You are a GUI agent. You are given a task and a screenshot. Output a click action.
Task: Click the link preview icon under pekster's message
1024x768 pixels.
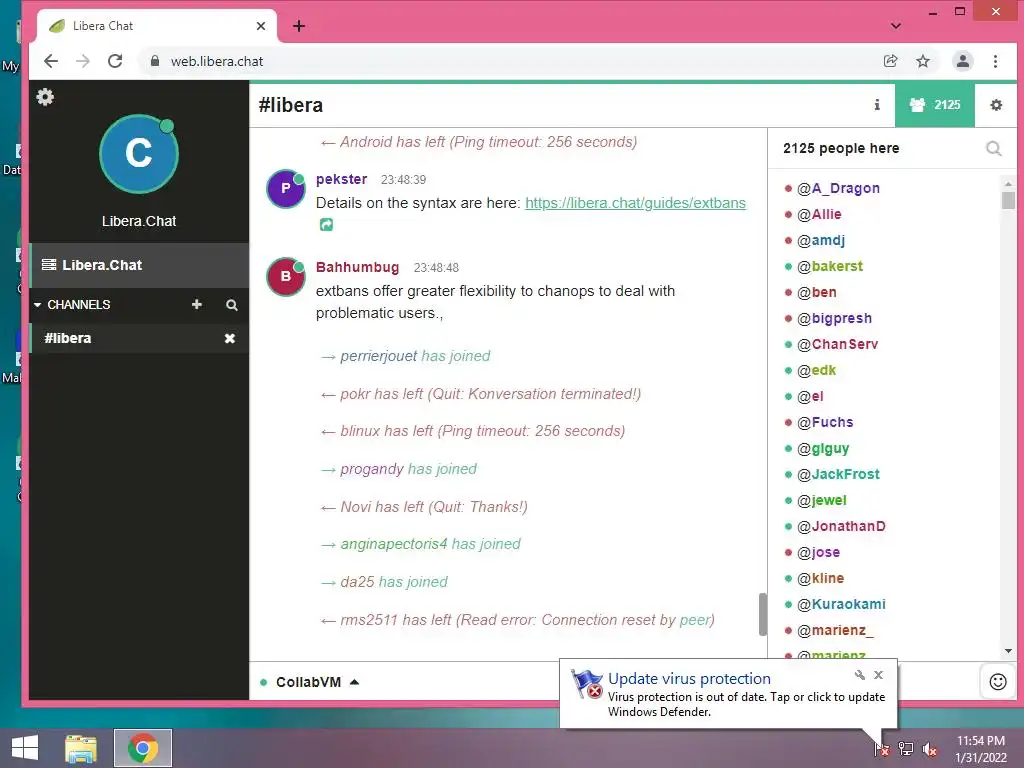[x=327, y=225]
